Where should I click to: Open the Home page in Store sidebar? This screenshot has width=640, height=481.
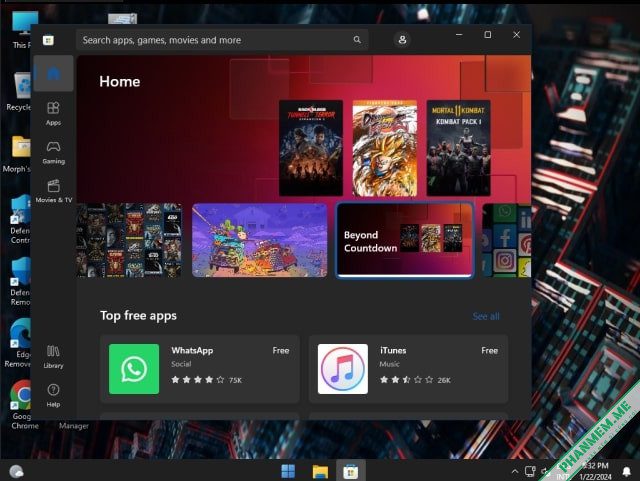click(53, 73)
